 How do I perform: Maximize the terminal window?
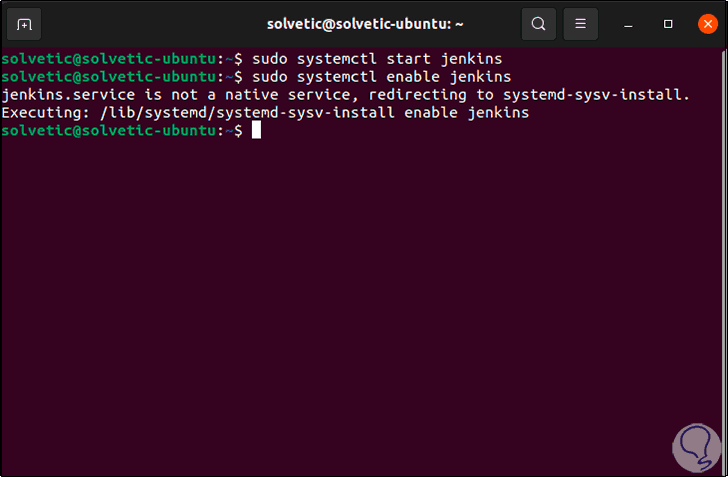point(668,23)
